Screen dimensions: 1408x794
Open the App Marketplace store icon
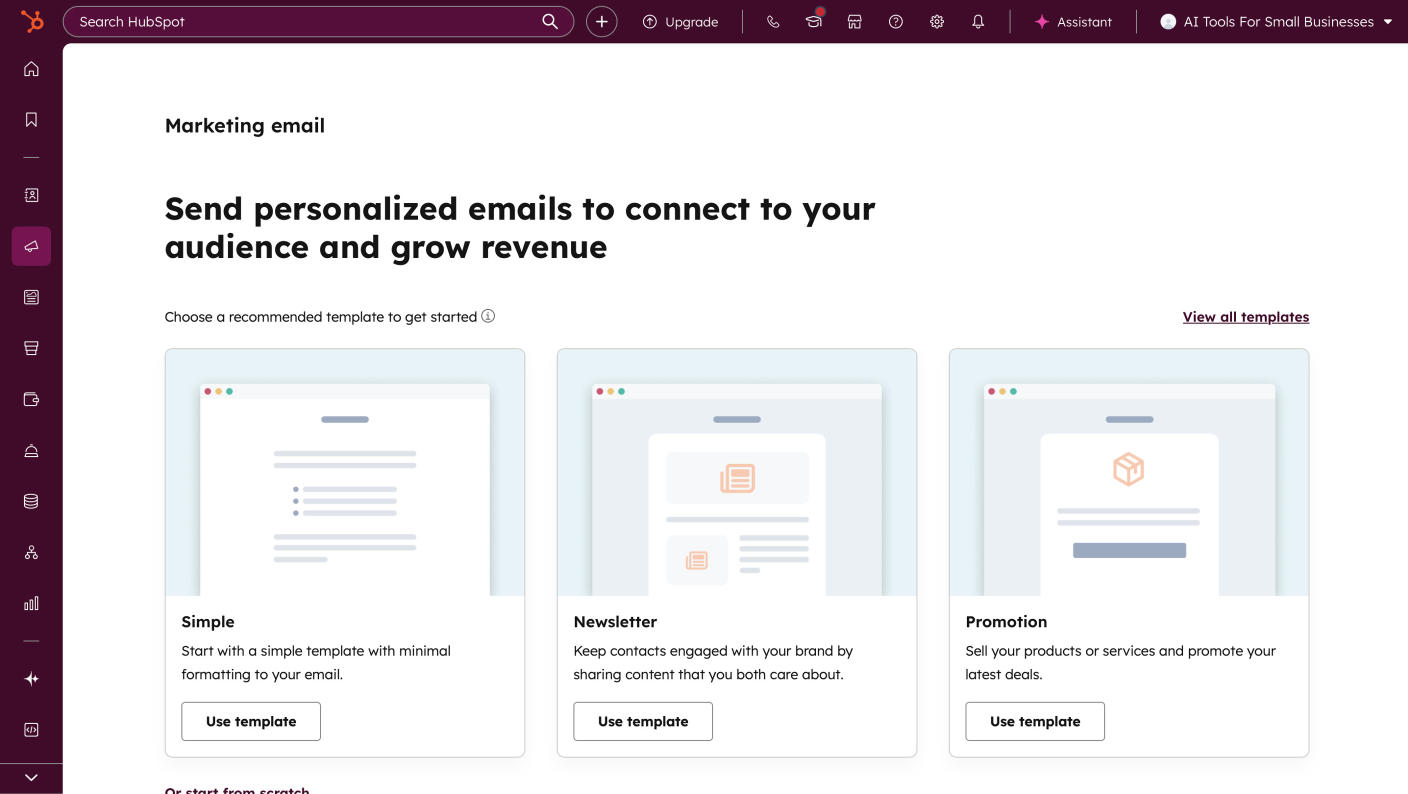(855, 21)
